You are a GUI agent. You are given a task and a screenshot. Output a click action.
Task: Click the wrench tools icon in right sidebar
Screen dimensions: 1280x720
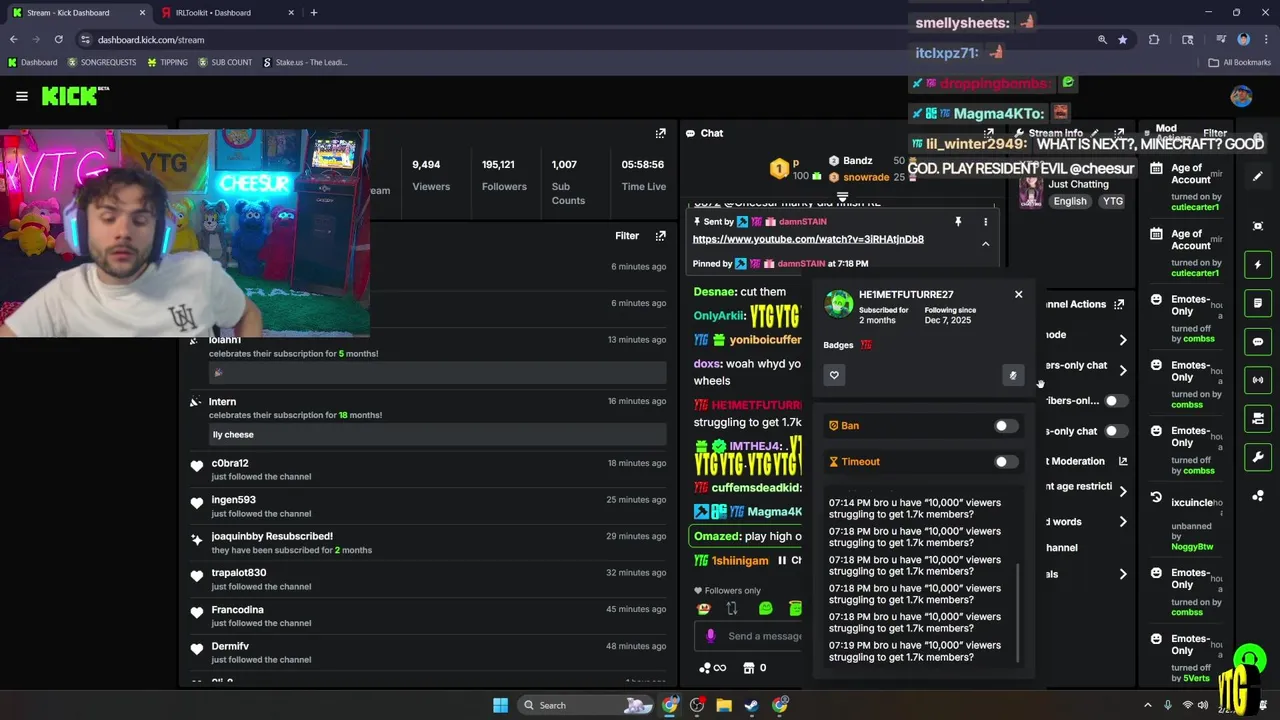[x=1258, y=457]
